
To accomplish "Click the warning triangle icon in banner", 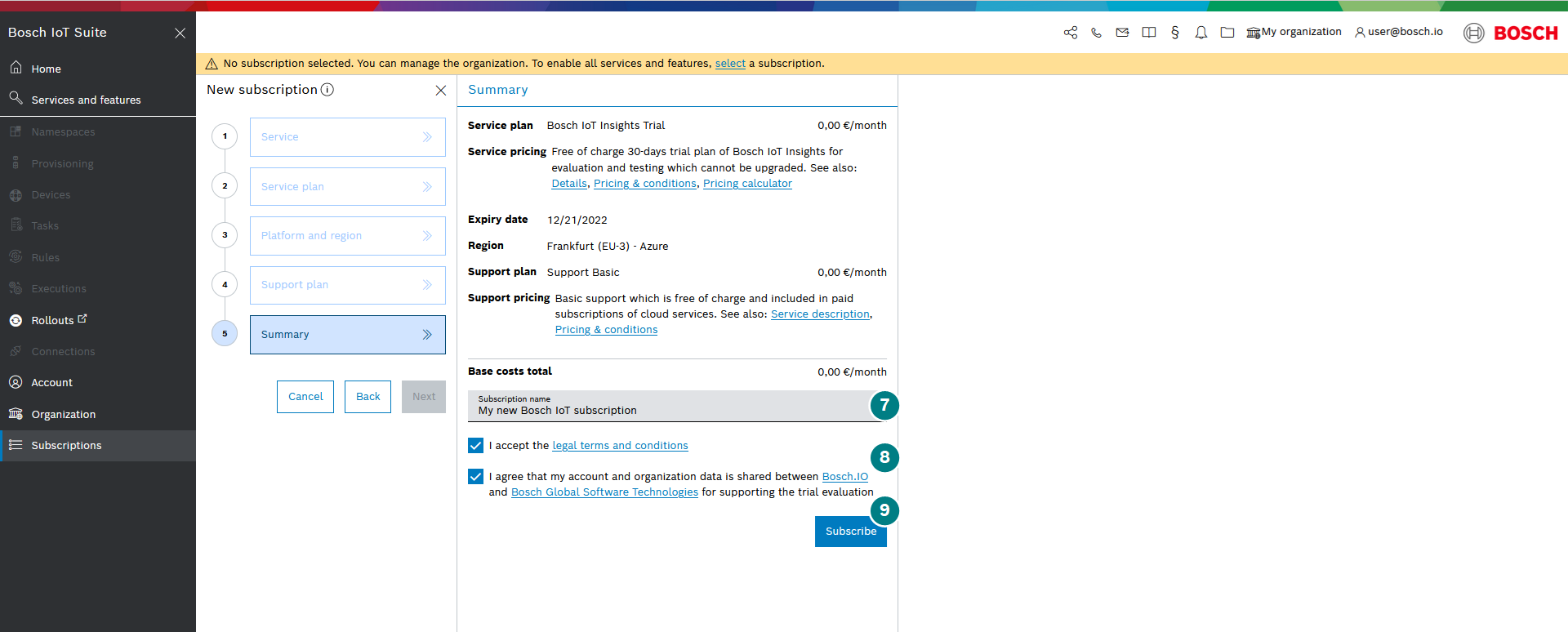I will coord(212,64).
